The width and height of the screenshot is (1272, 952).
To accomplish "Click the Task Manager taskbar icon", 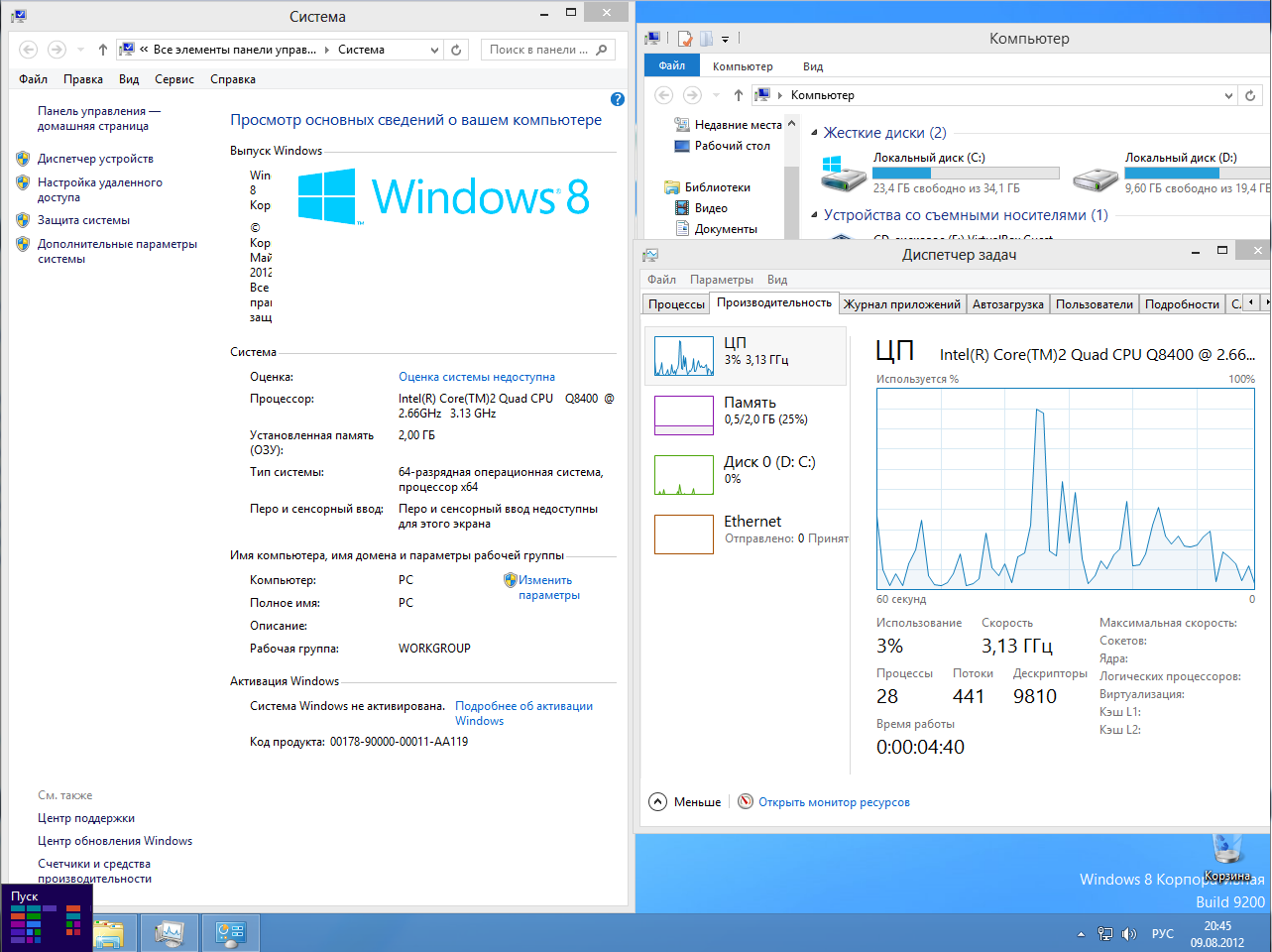I will [170, 933].
